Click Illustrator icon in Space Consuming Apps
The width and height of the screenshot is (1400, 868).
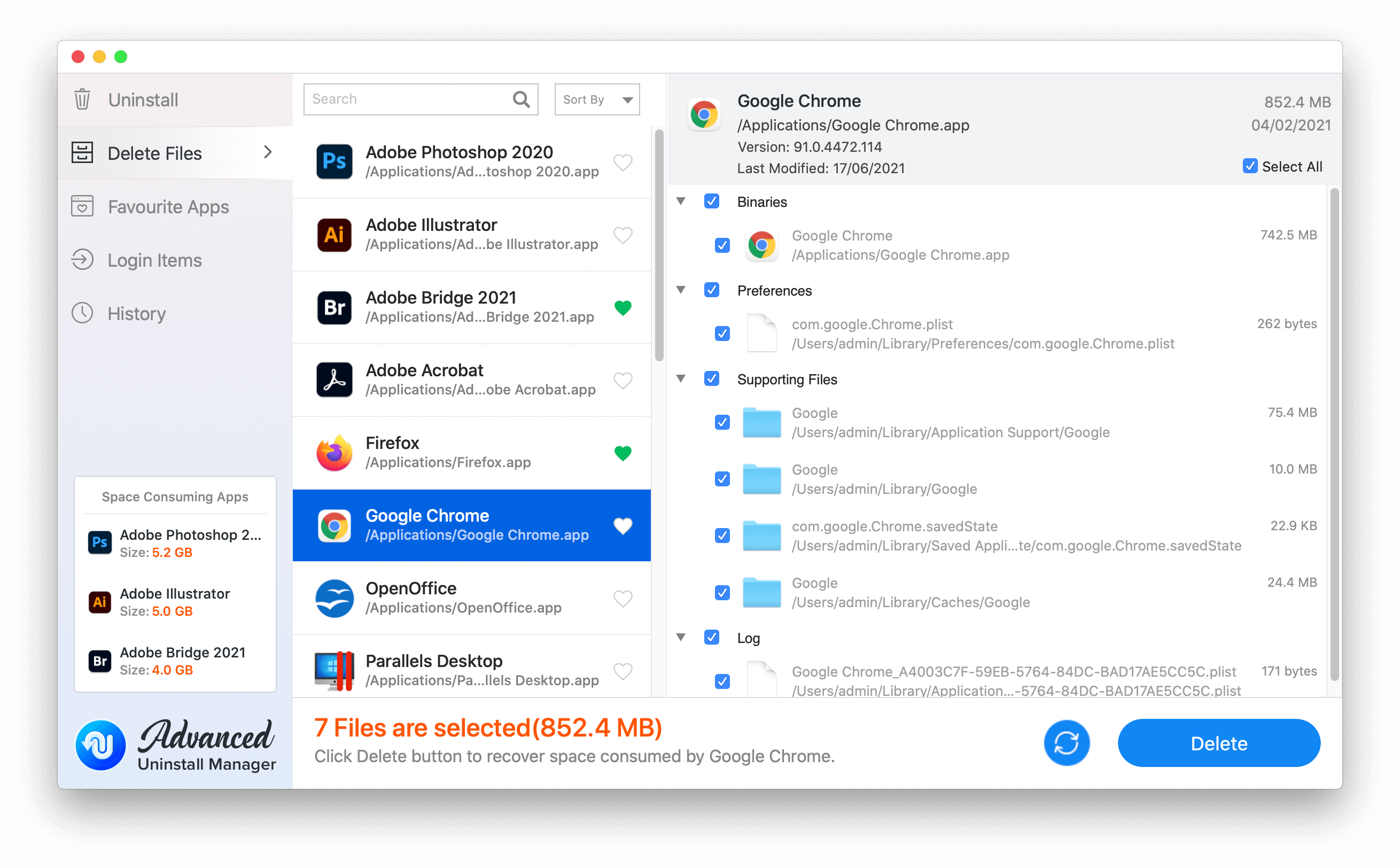click(x=99, y=601)
